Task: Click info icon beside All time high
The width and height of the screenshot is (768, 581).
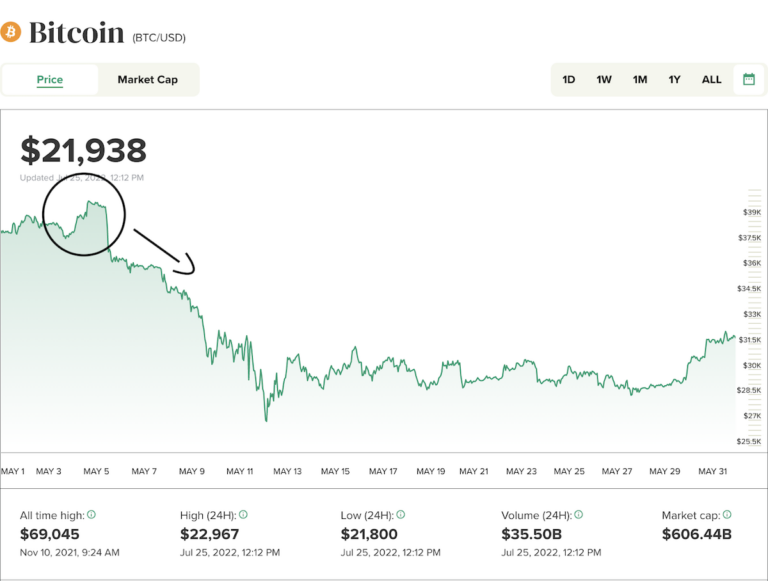Action: 91,515
